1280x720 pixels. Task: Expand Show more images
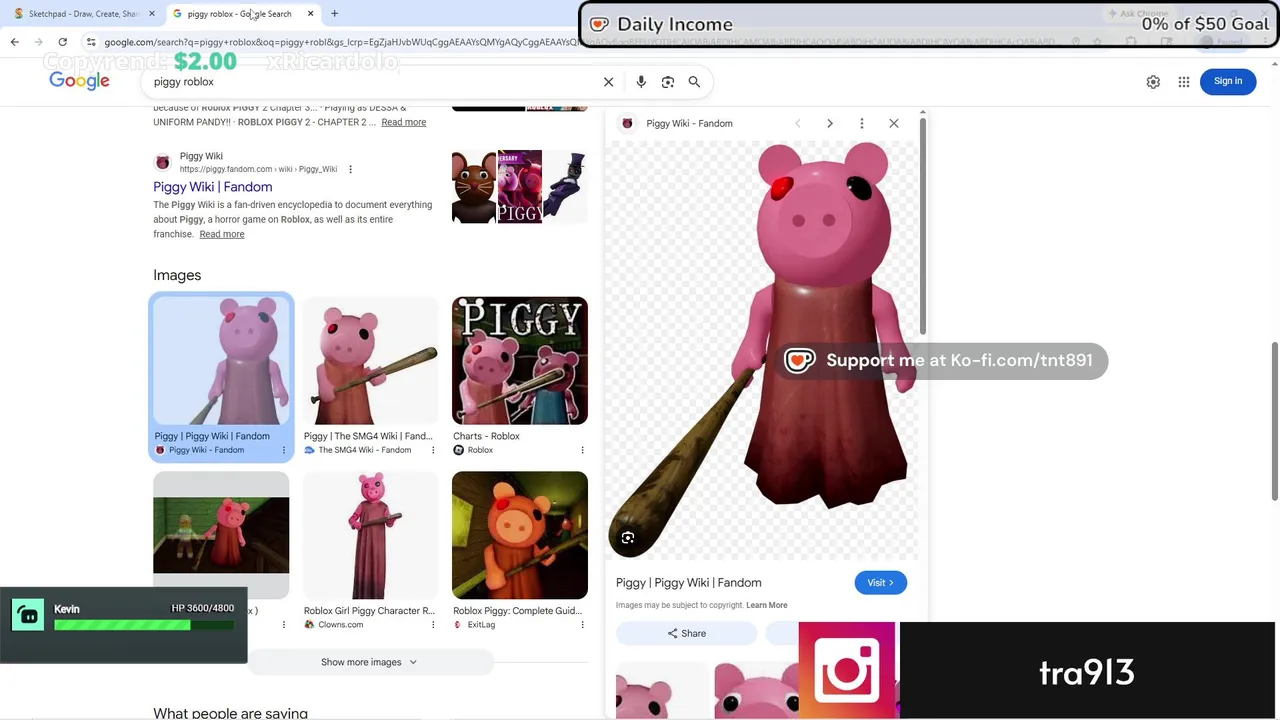coord(369,662)
